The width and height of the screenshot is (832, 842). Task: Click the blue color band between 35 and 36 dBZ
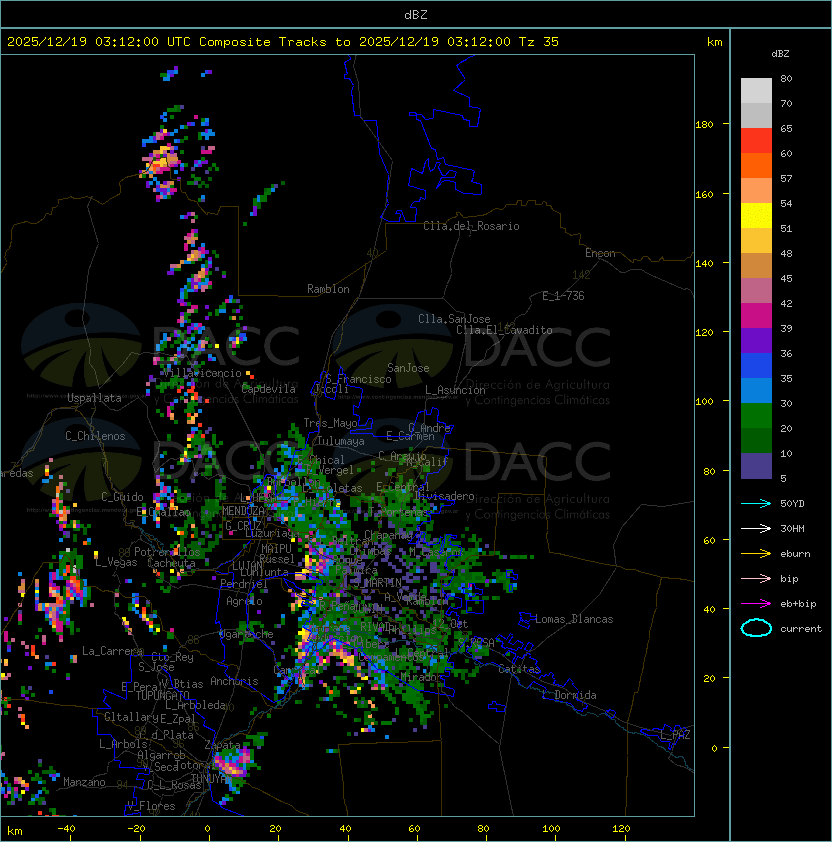click(756, 366)
